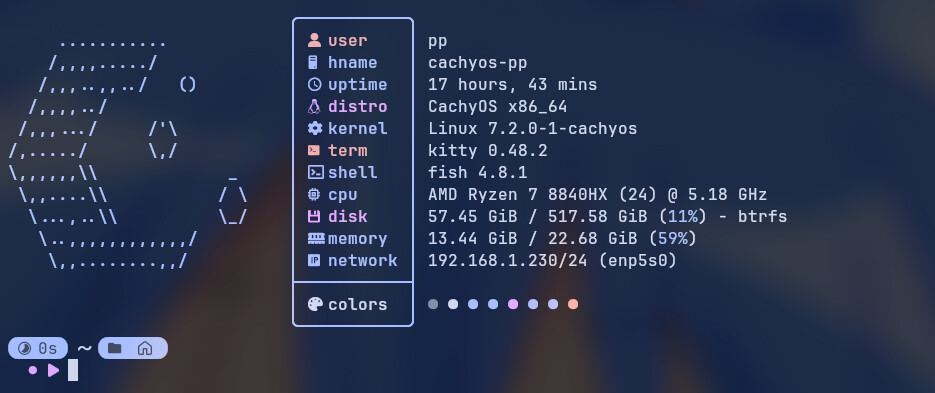Screen dimensions: 935x393
Task: Click the shell prompt icon
Action: click(x=315, y=172)
